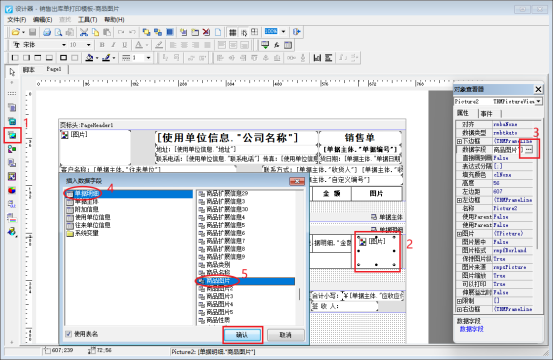Click the Exit designer door icon

pyautogui.click(x=297, y=32)
